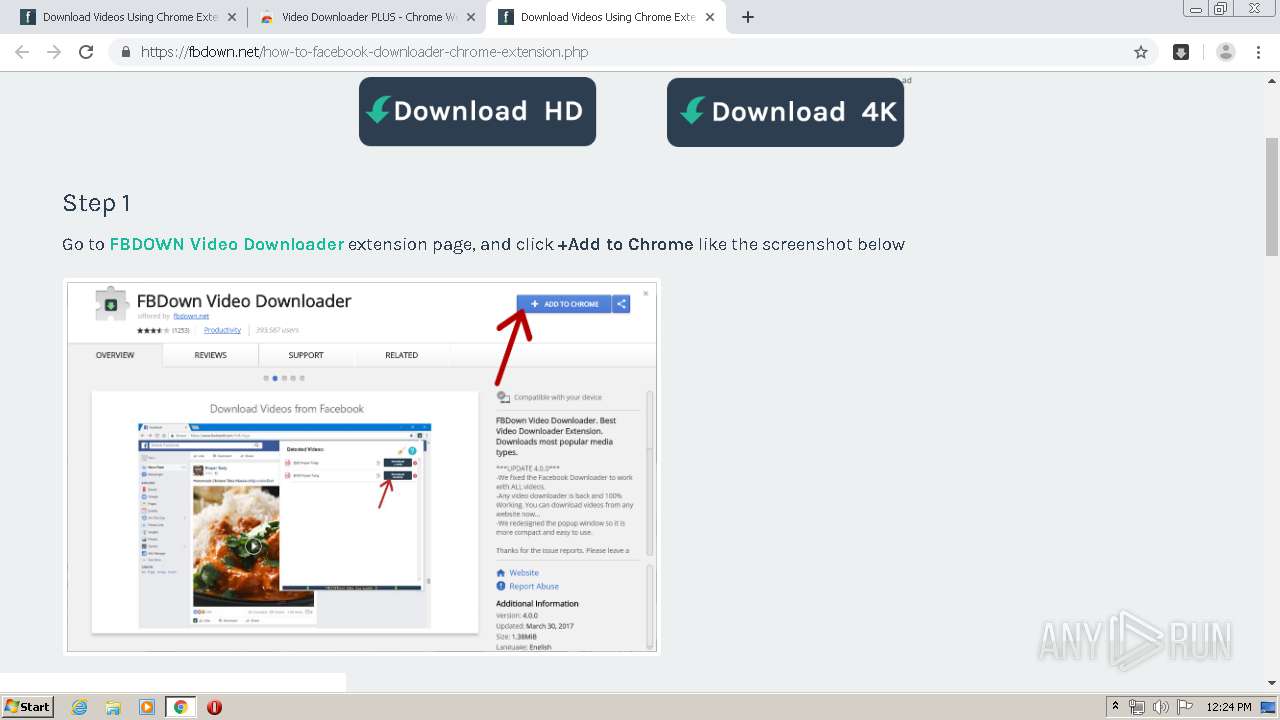Viewport: 1280px width, 720px height.
Task: Click the extension page screenshot image
Action: 361,467
